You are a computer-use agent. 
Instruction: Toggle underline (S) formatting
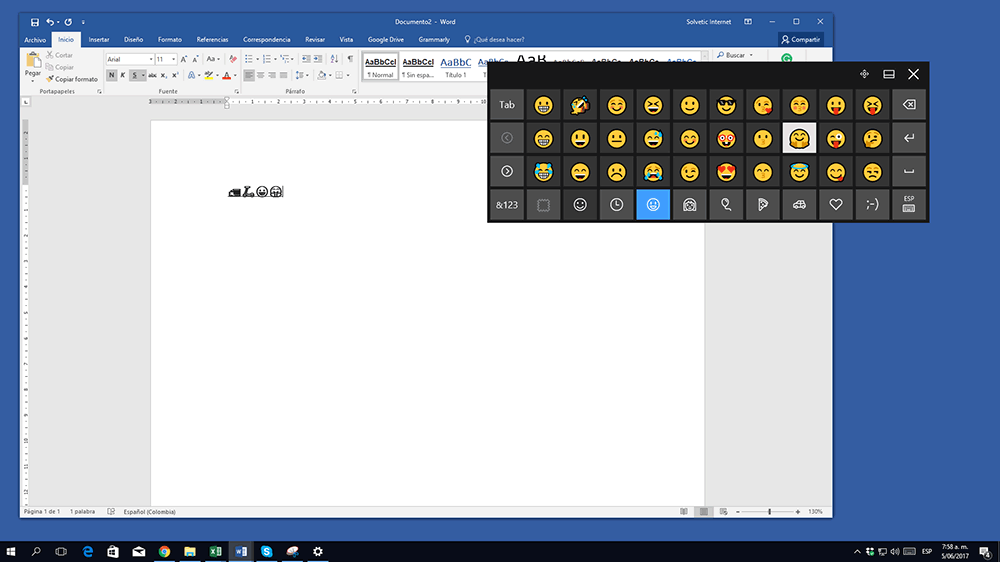point(135,75)
